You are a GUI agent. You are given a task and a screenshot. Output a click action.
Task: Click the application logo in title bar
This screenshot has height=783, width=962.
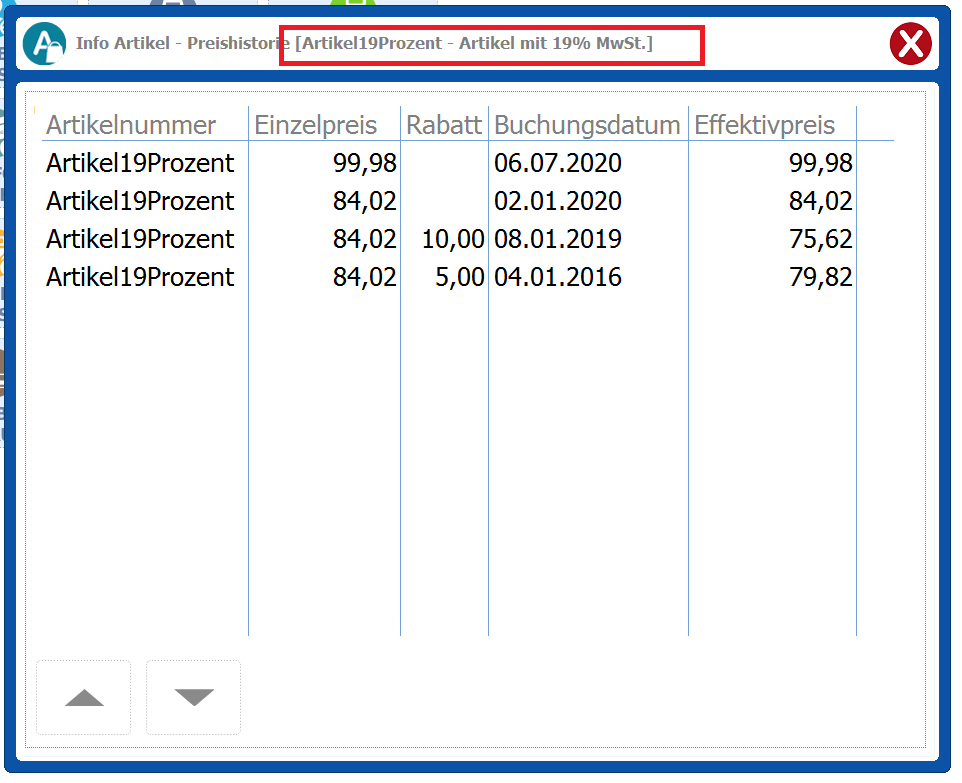coord(44,45)
